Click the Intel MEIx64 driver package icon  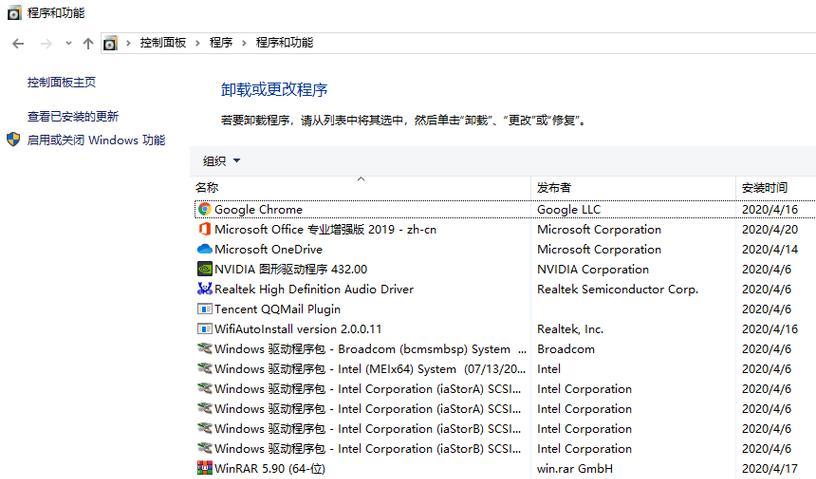pos(205,368)
